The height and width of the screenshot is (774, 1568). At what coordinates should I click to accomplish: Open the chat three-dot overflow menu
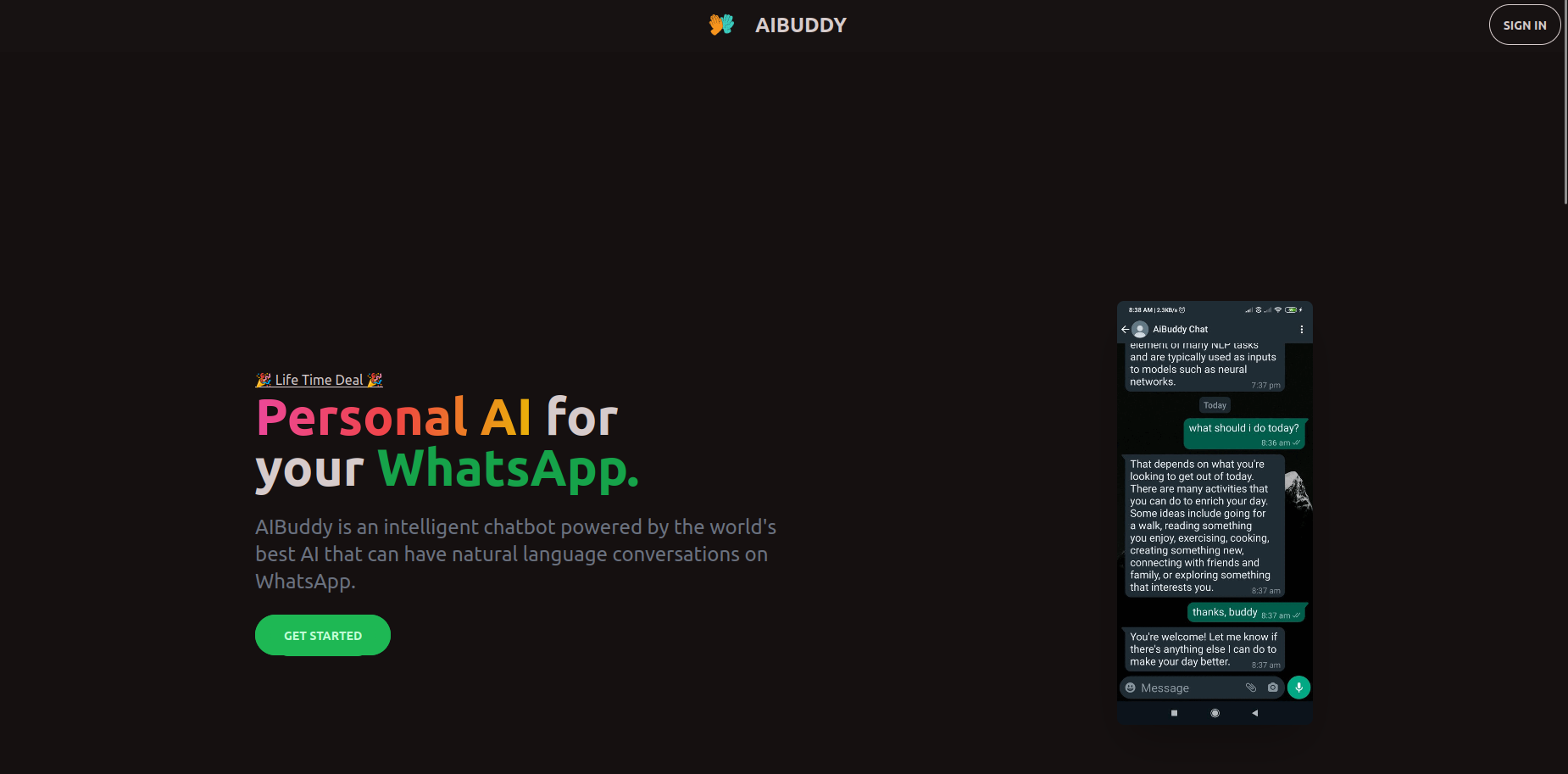[x=1303, y=329]
